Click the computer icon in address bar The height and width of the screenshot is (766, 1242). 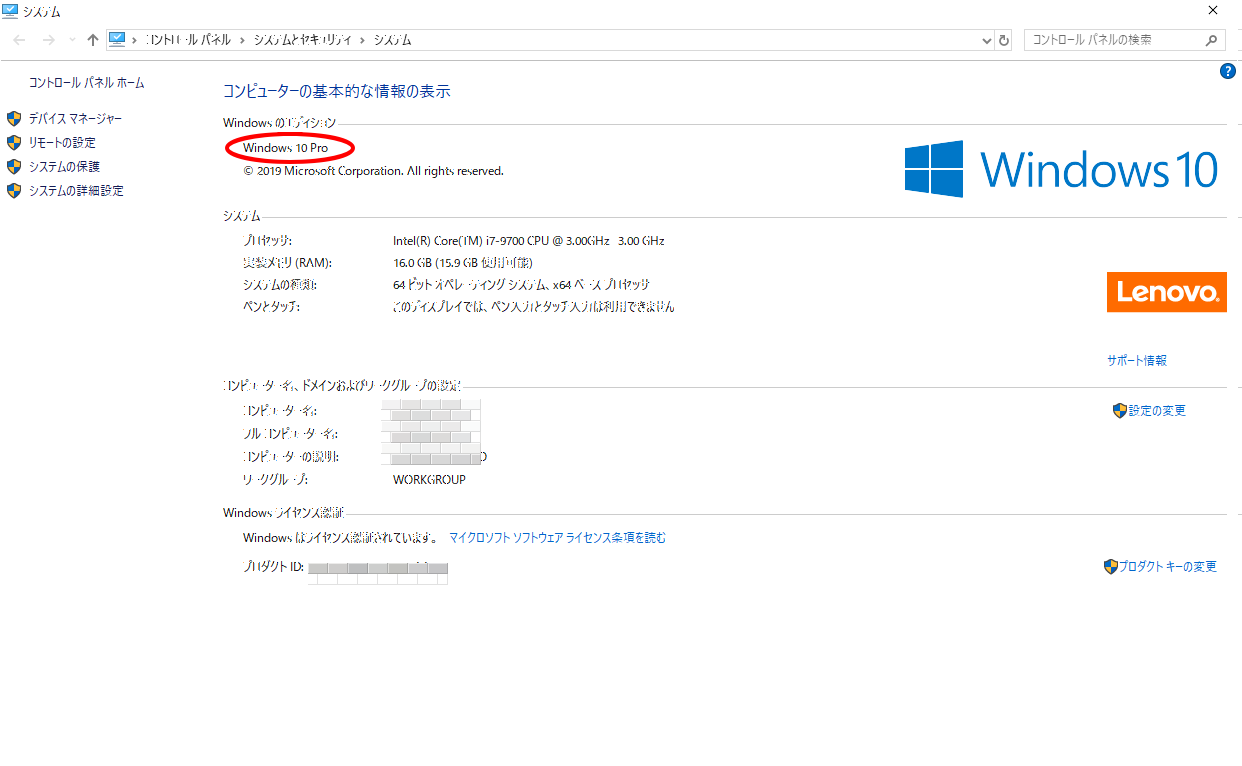pos(118,40)
